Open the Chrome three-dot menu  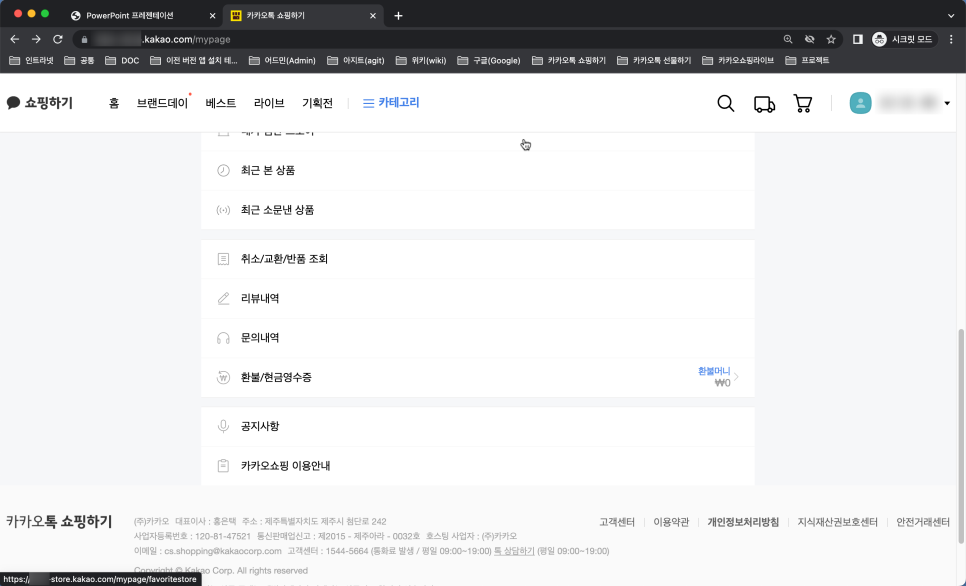(x=951, y=39)
